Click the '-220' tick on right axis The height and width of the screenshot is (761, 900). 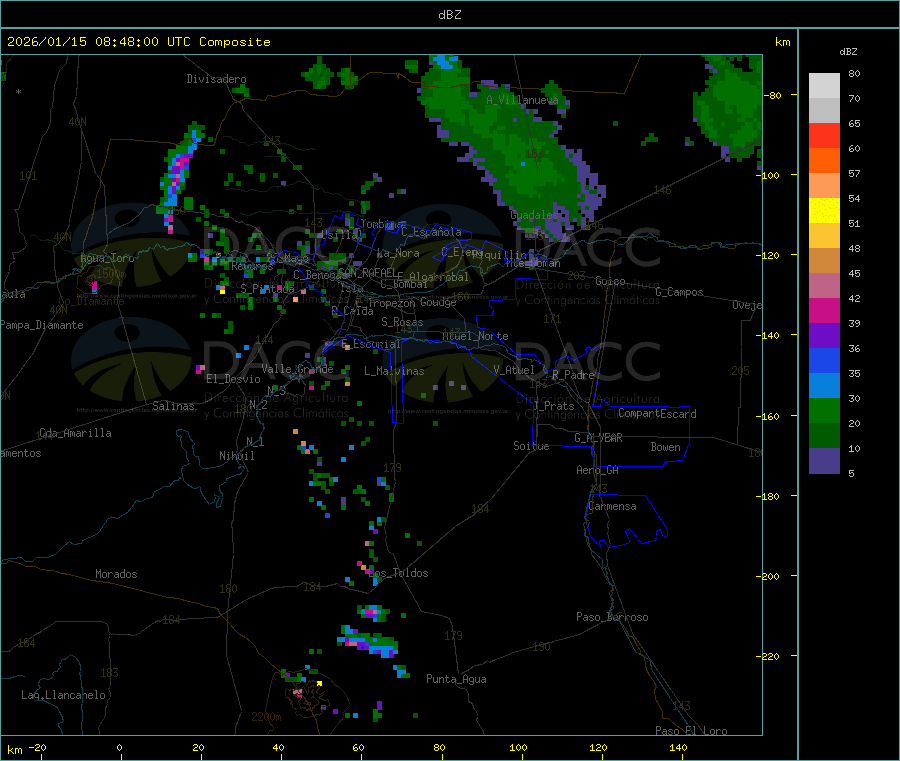point(770,656)
